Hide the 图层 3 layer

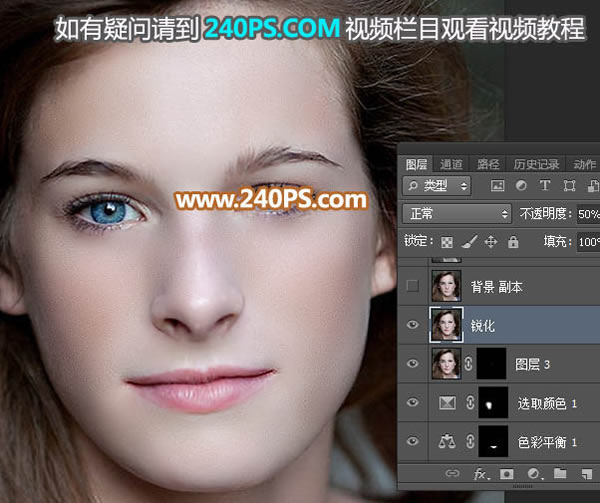(412, 363)
